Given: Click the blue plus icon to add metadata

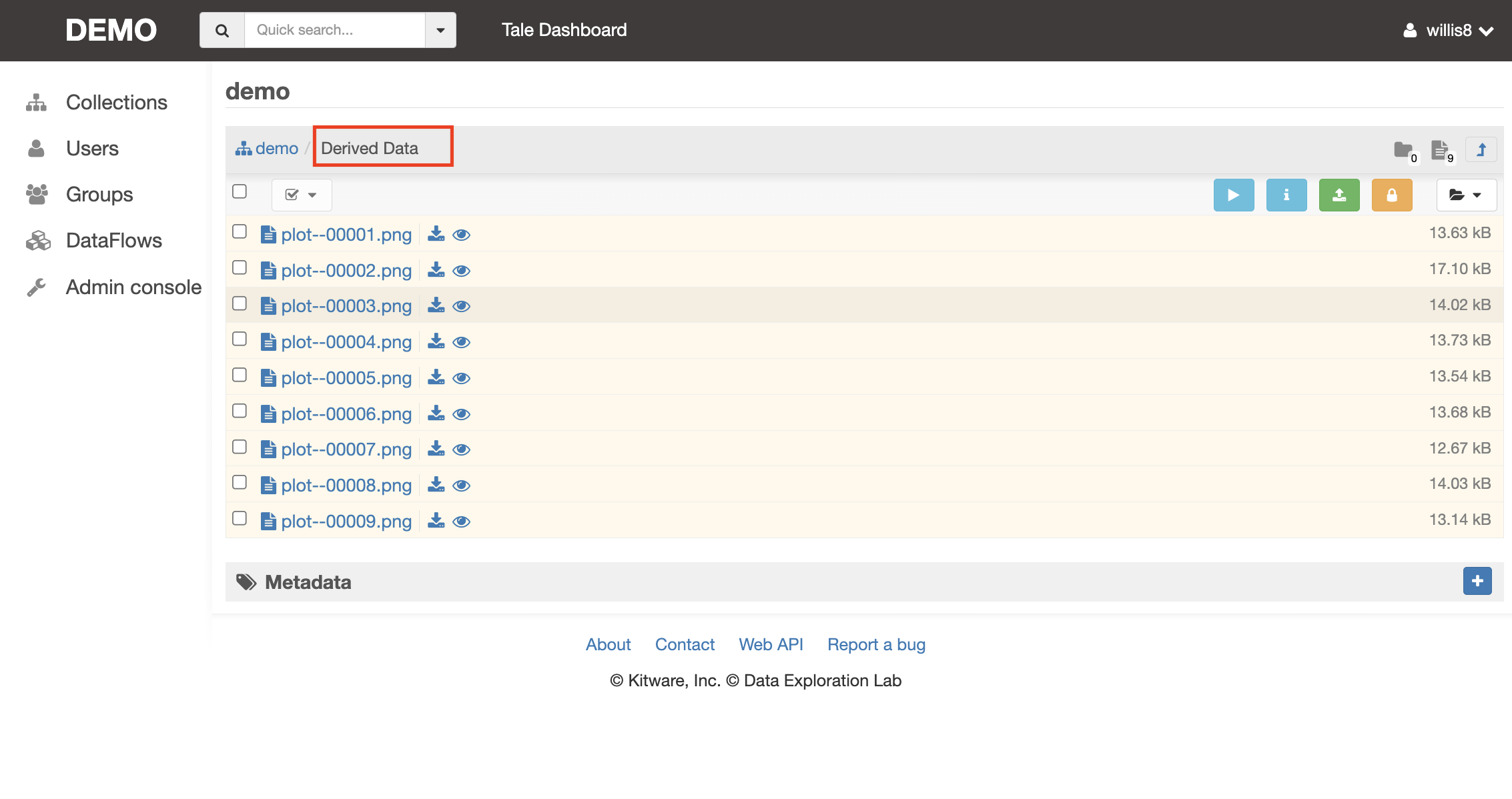Looking at the screenshot, I should (1477, 581).
